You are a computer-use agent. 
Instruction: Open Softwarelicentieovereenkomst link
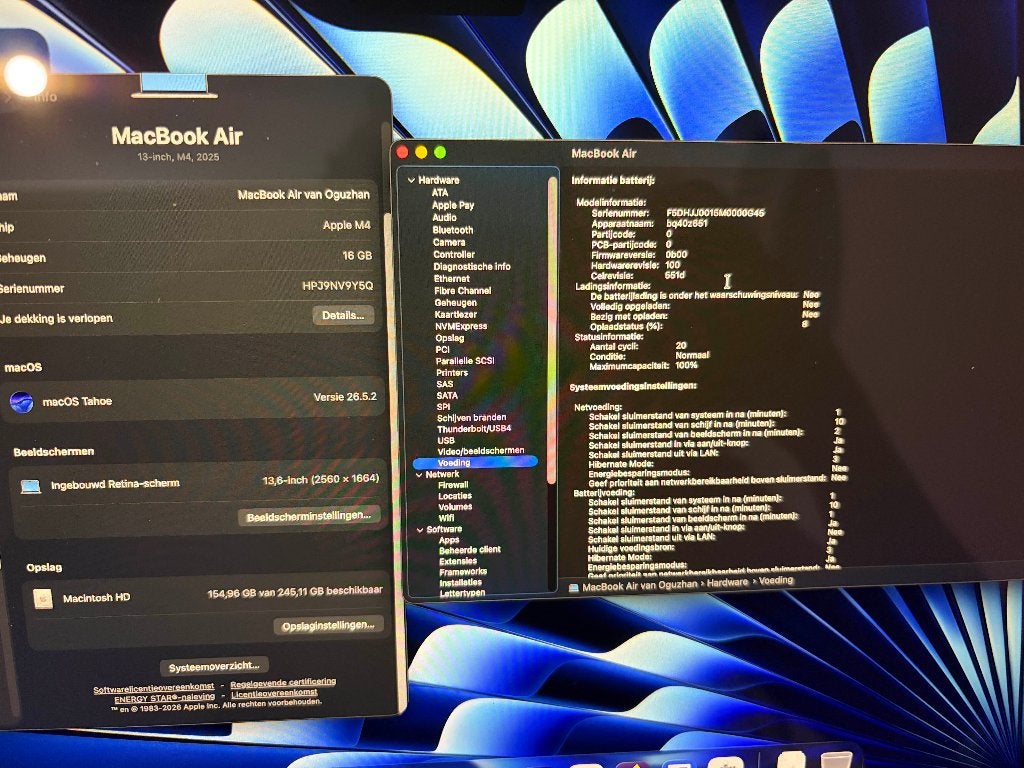(x=153, y=688)
